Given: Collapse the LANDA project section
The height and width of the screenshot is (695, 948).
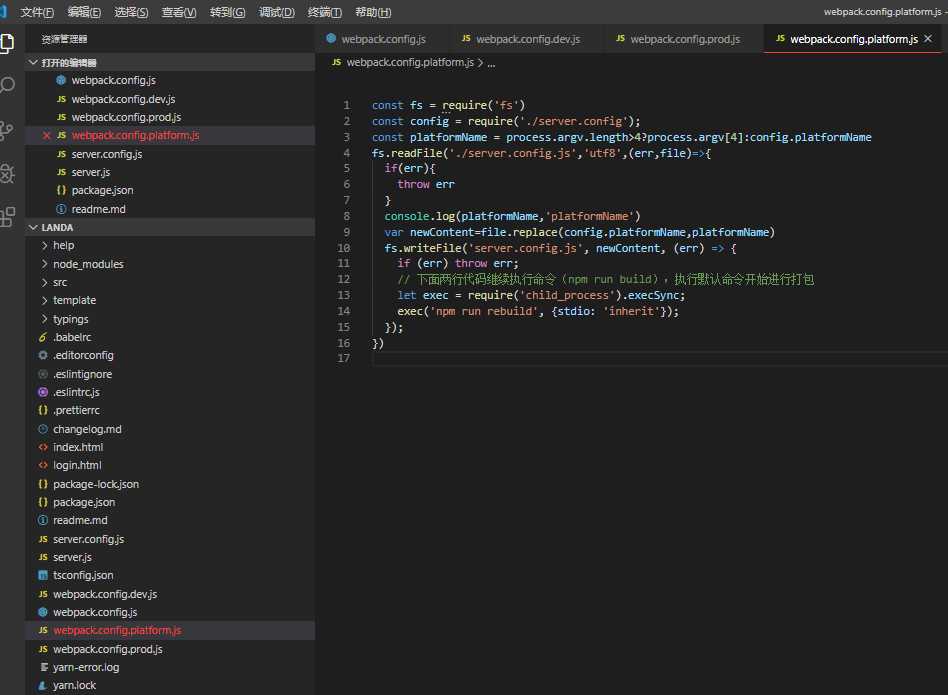Looking at the screenshot, I should coord(34,227).
